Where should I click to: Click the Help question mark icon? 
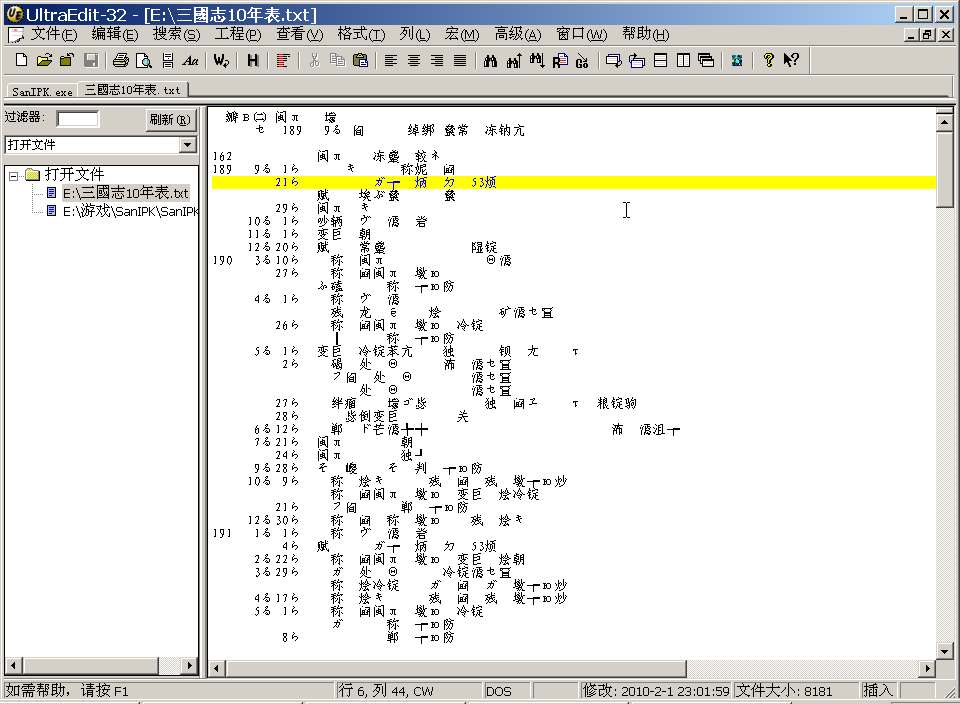click(x=768, y=60)
